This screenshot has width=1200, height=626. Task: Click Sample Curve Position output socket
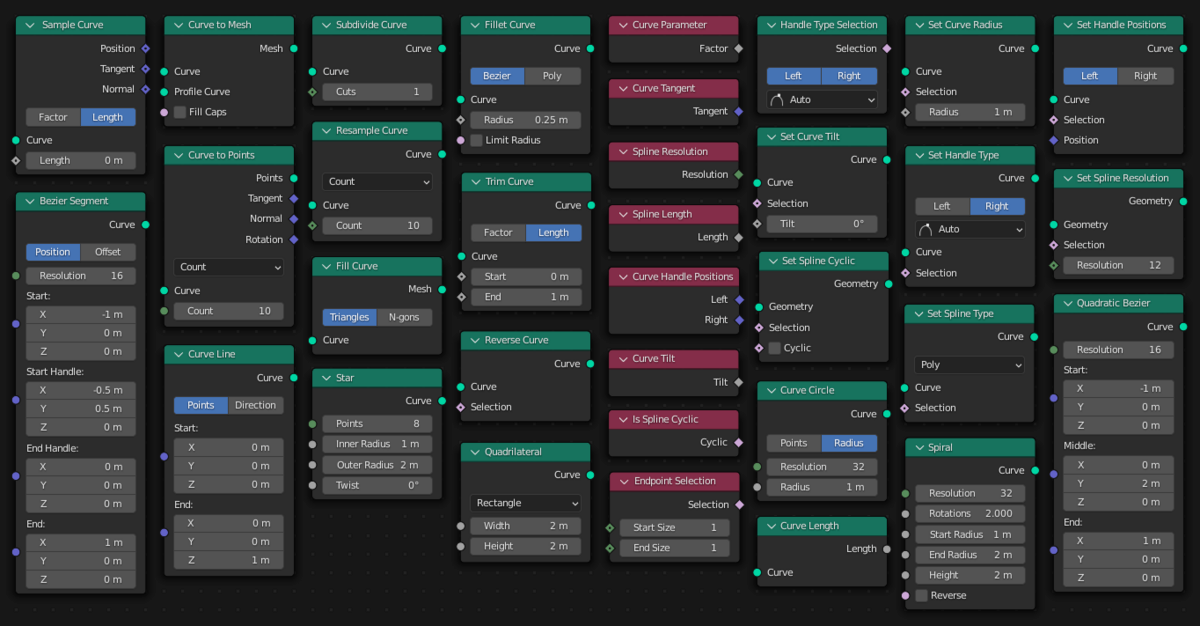point(146,48)
